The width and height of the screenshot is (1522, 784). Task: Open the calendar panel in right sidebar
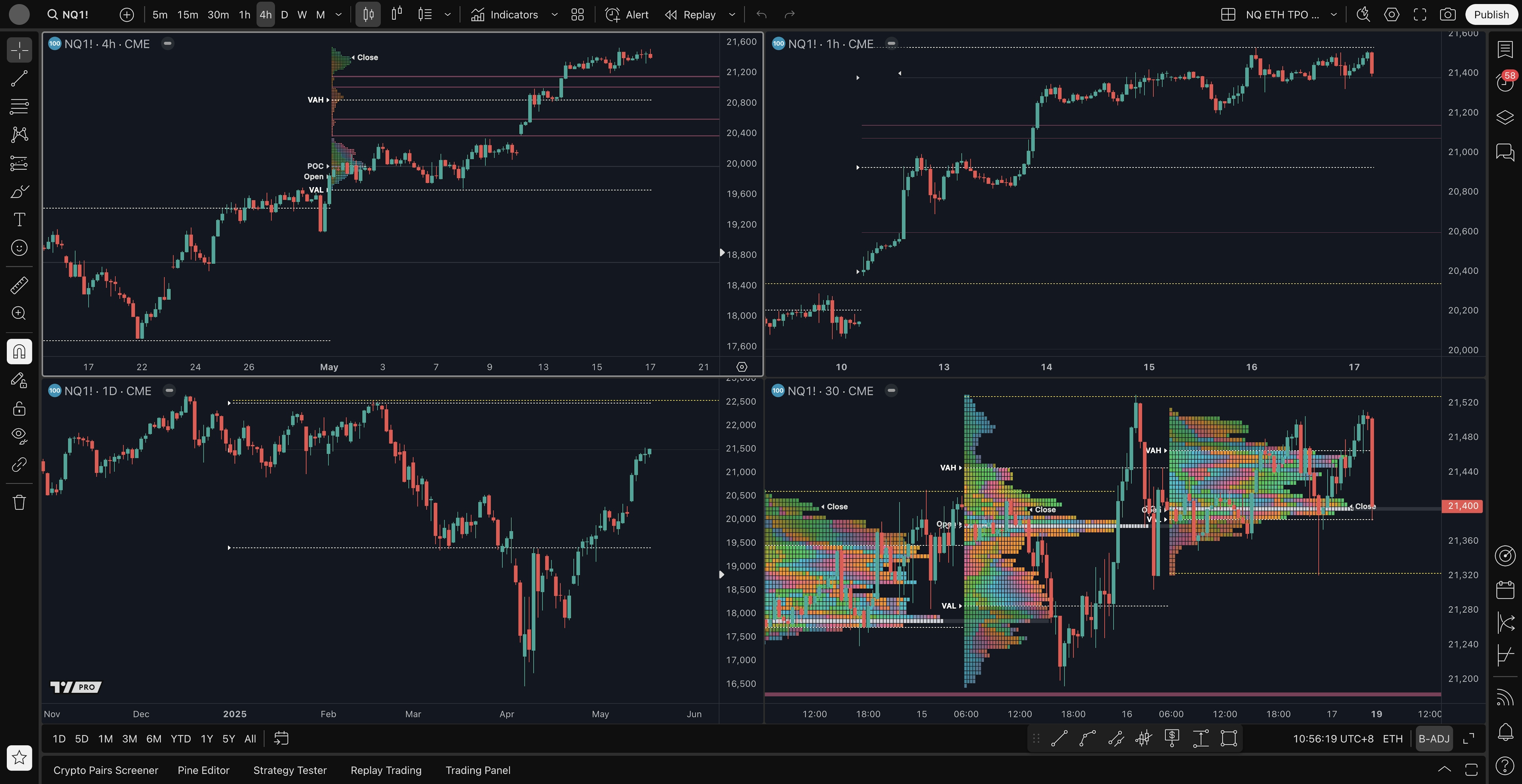click(x=1505, y=589)
